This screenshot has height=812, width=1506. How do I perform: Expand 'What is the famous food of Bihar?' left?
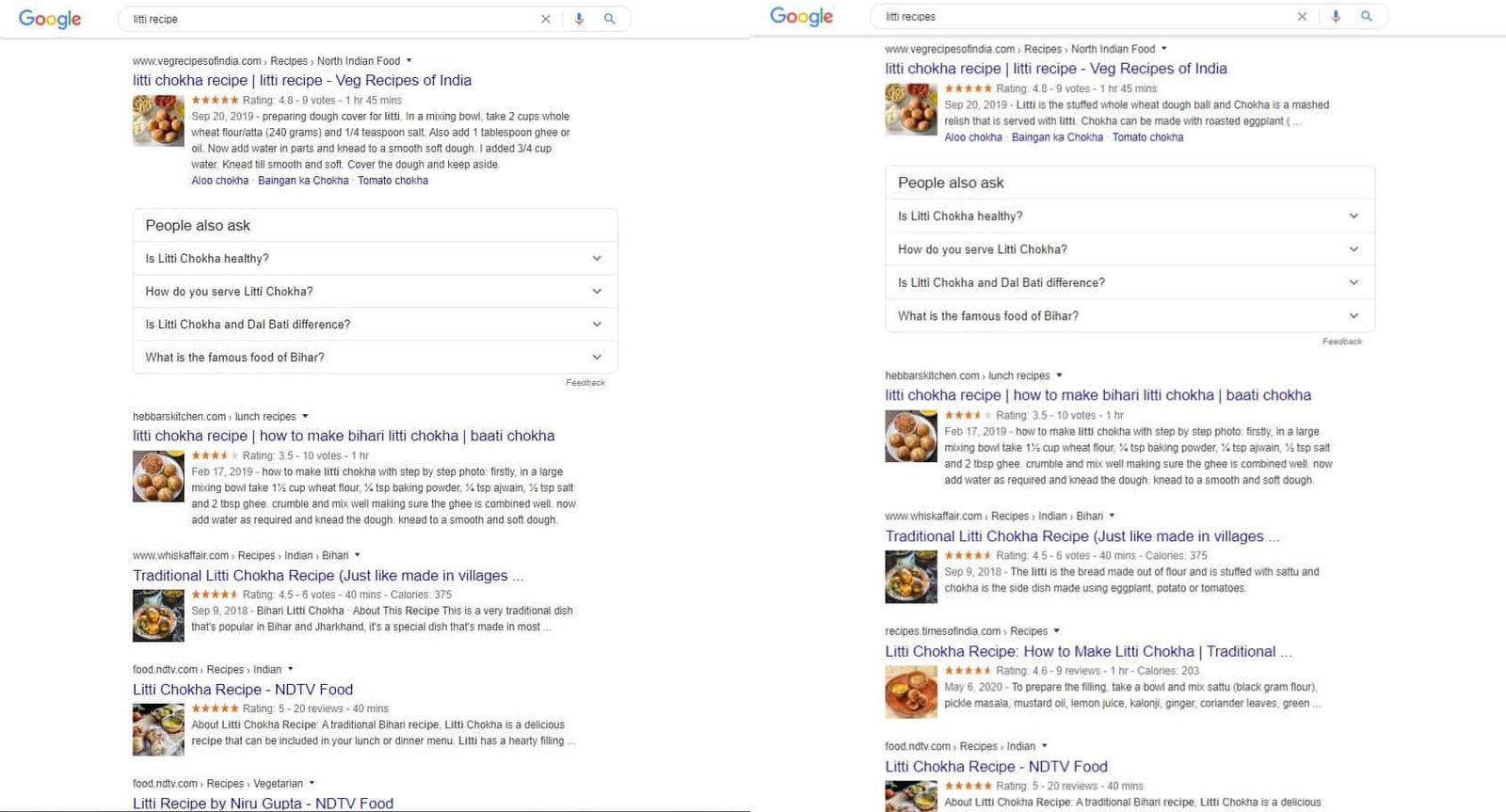(x=375, y=358)
